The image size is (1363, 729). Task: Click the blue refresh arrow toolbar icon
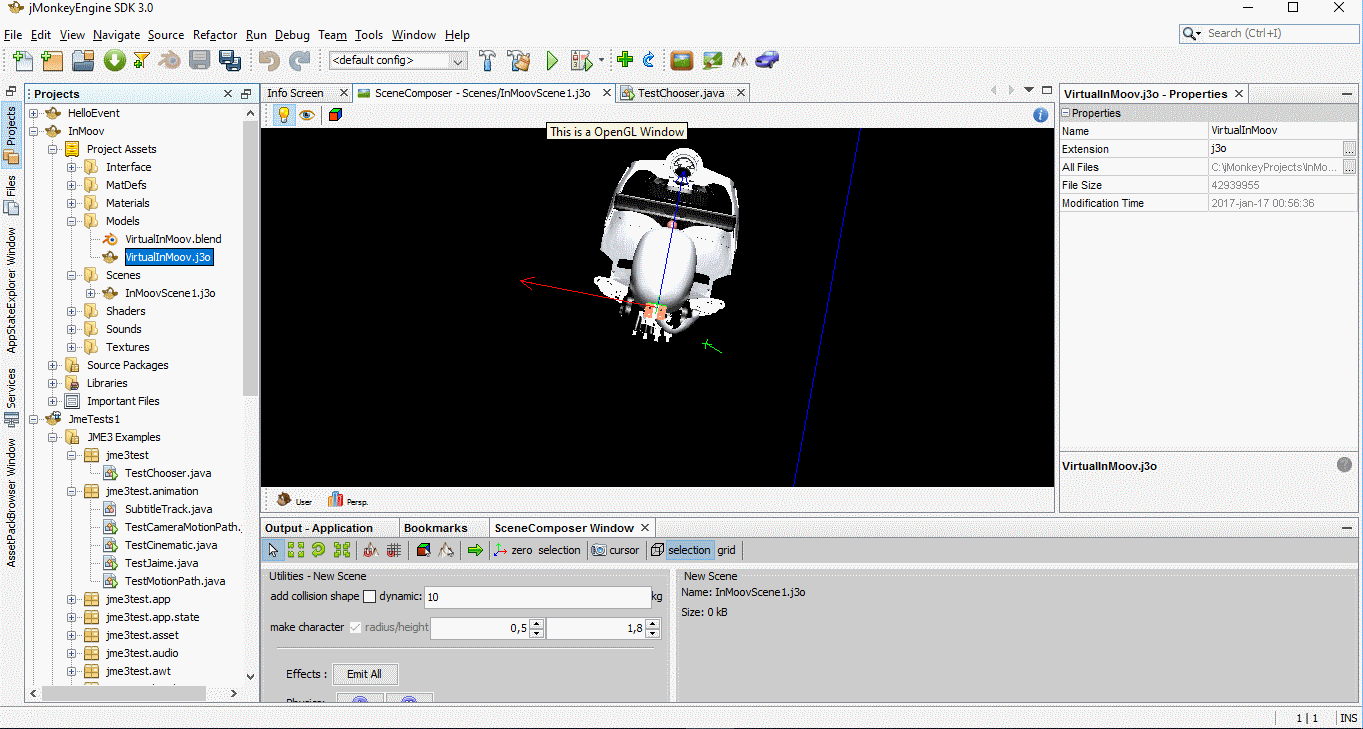[x=648, y=60]
